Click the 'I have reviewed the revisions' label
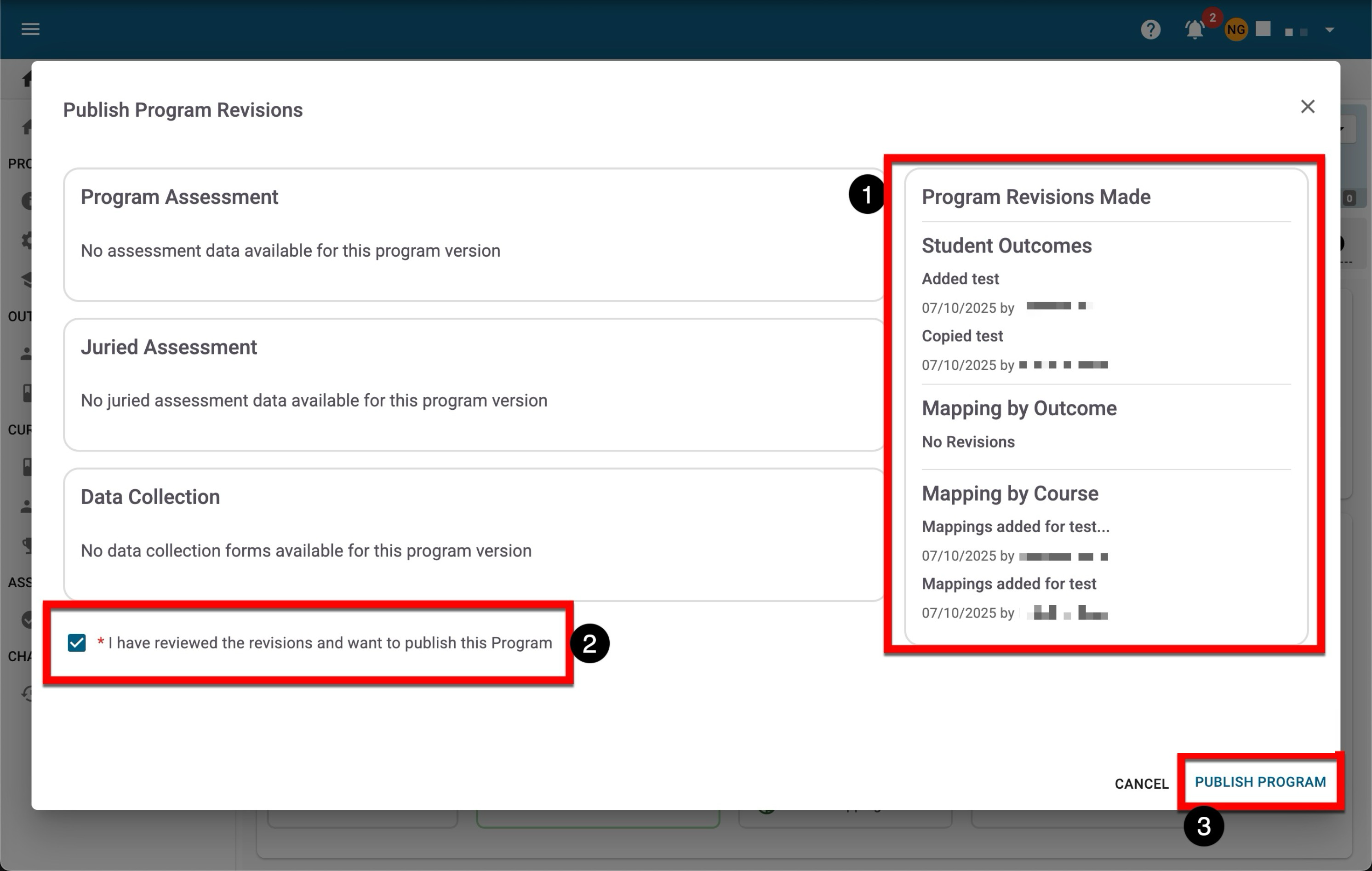 (329, 643)
